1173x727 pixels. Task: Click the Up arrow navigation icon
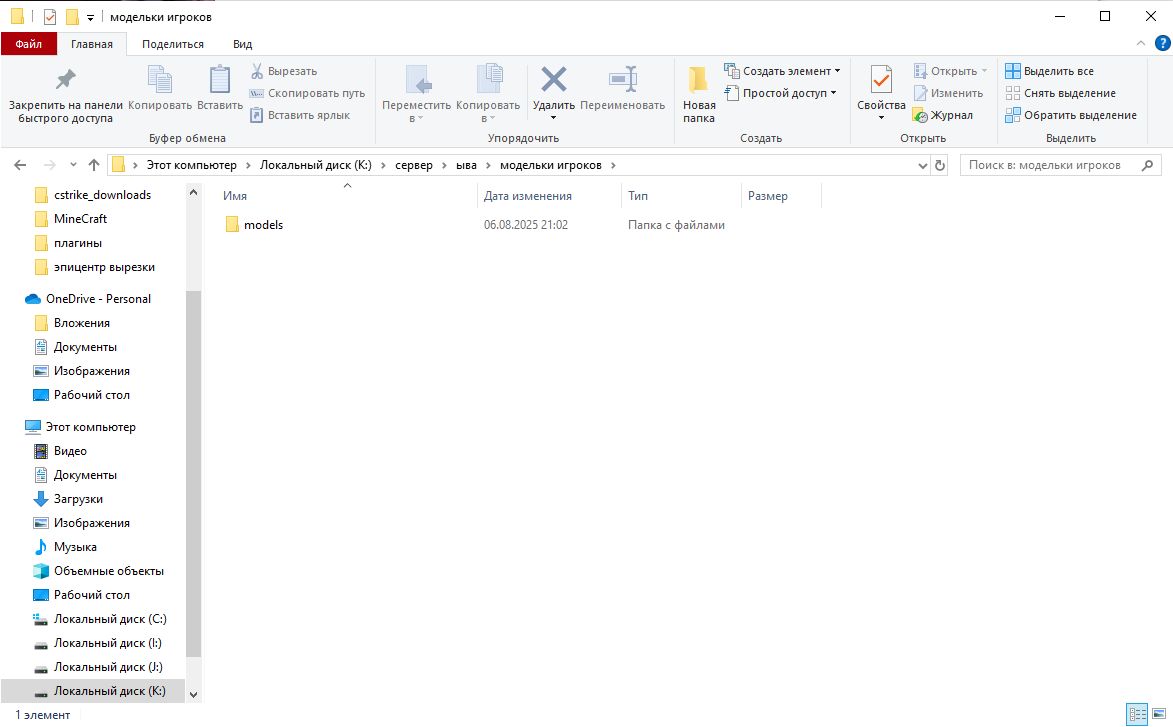[x=94, y=165]
